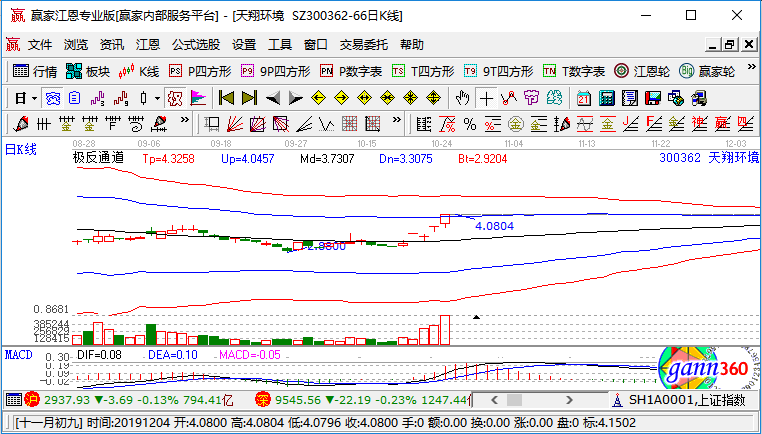Toggle the red 权 adjustment button
Viewport: 762px width, 434px height.
tap(174, 99)
